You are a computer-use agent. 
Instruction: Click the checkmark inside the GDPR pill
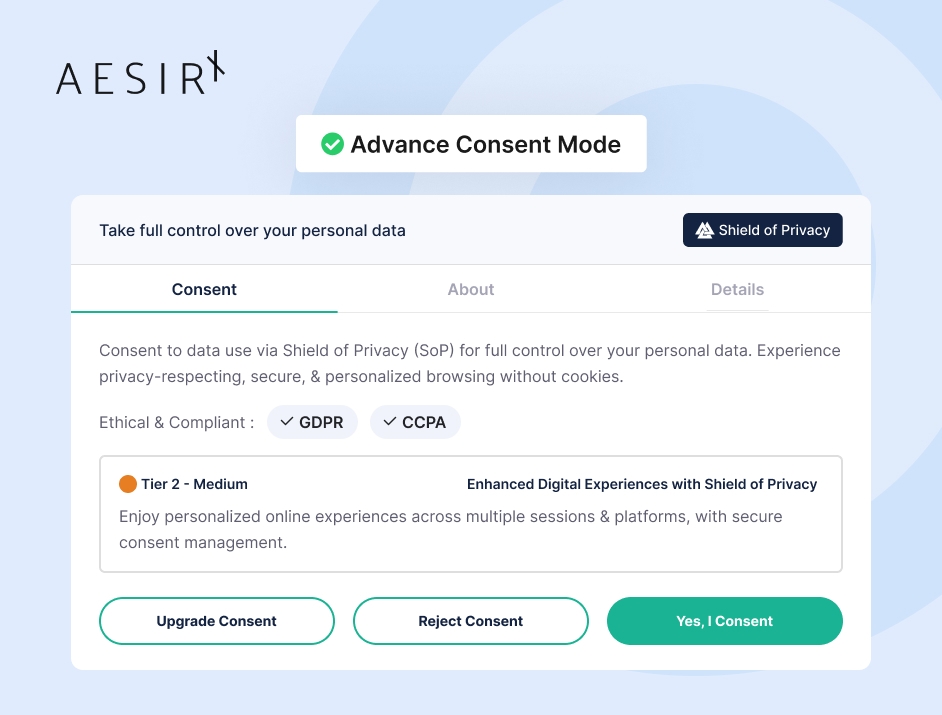point(288,422)
